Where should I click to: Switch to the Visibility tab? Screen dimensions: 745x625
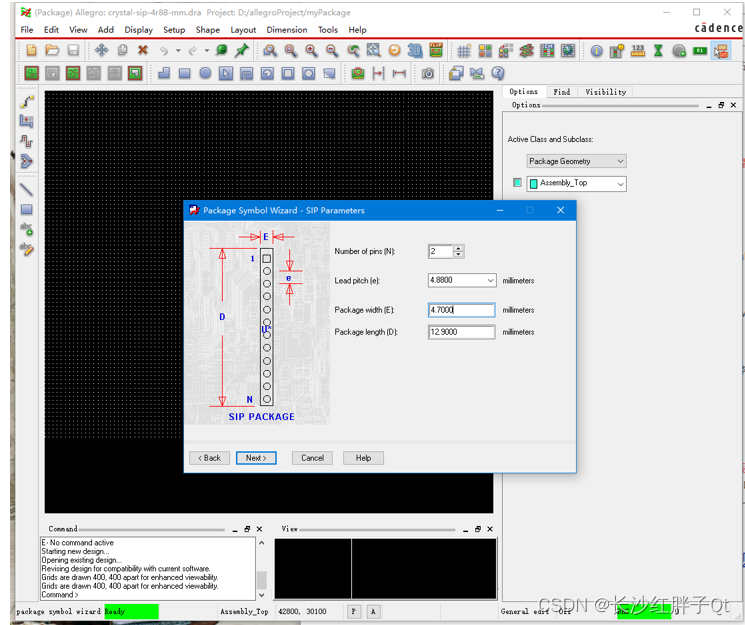[x=605, y=92]
